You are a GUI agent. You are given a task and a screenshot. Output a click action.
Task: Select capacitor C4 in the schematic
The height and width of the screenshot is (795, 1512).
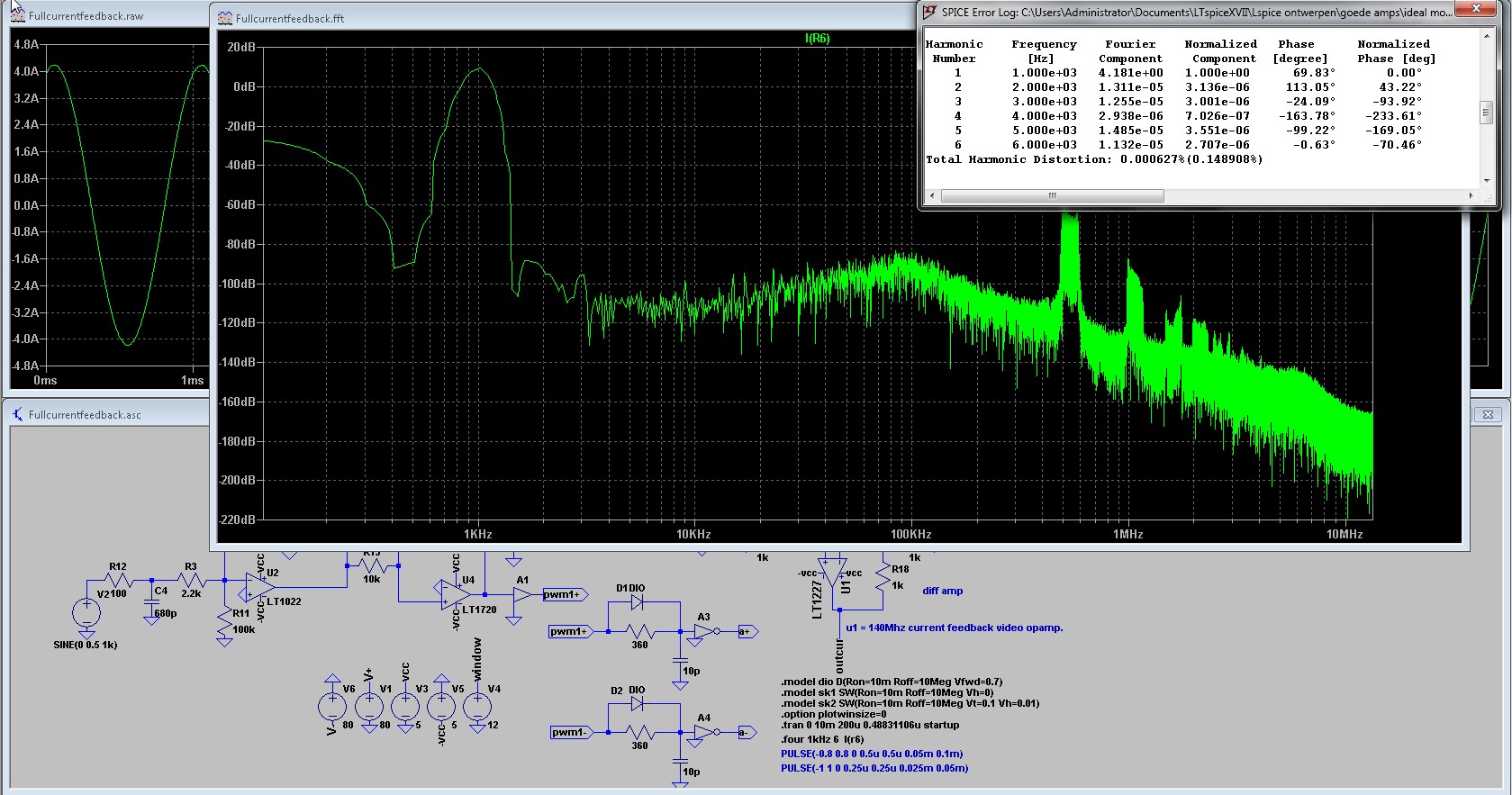point(151,602)
